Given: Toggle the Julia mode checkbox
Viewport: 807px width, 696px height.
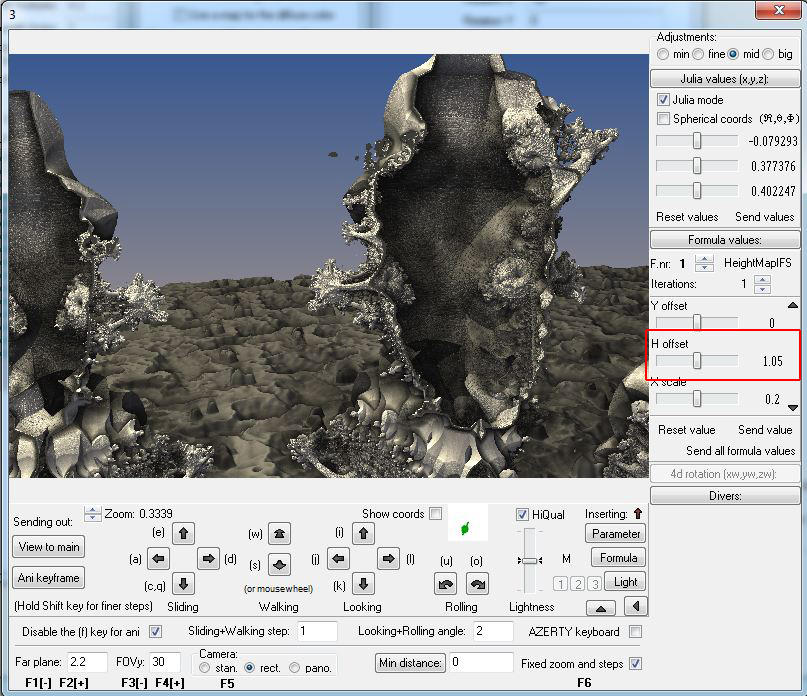Looking at the screenshot, I should click(663, 99).
